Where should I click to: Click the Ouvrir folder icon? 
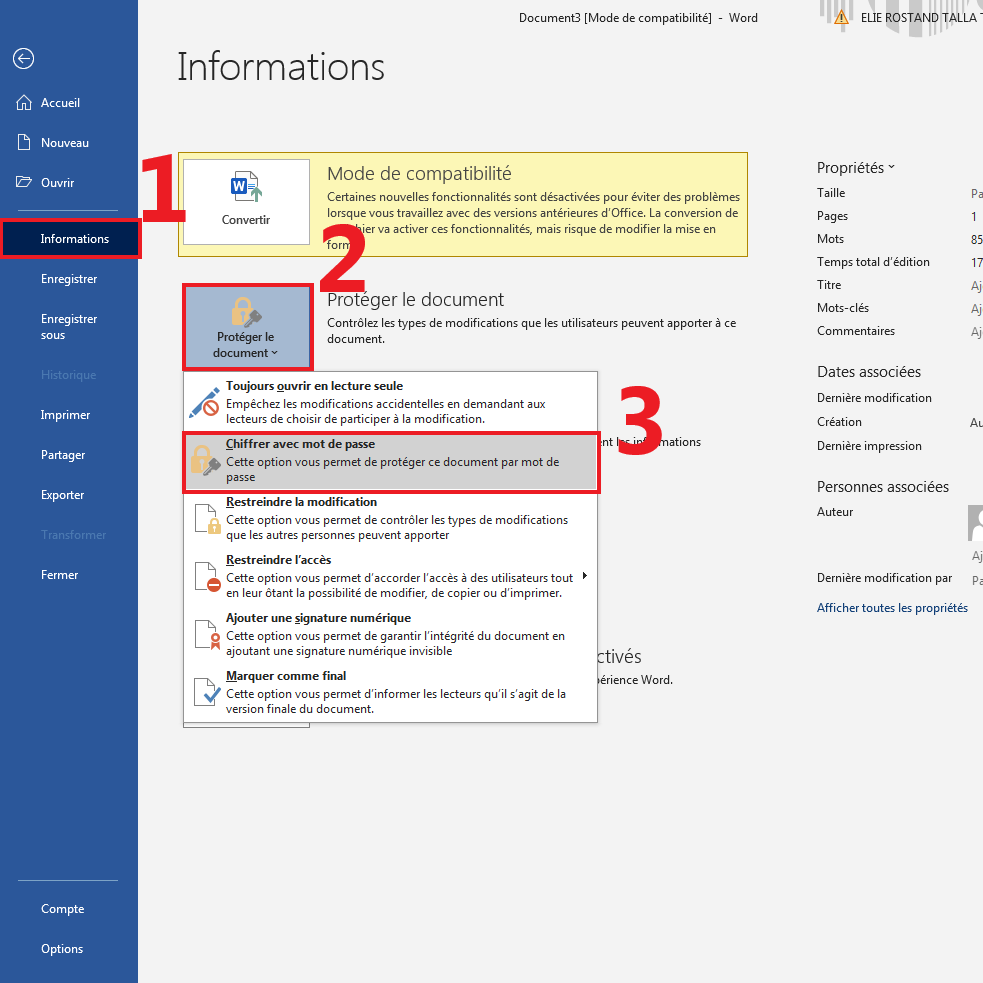click(x=24, y=183)
